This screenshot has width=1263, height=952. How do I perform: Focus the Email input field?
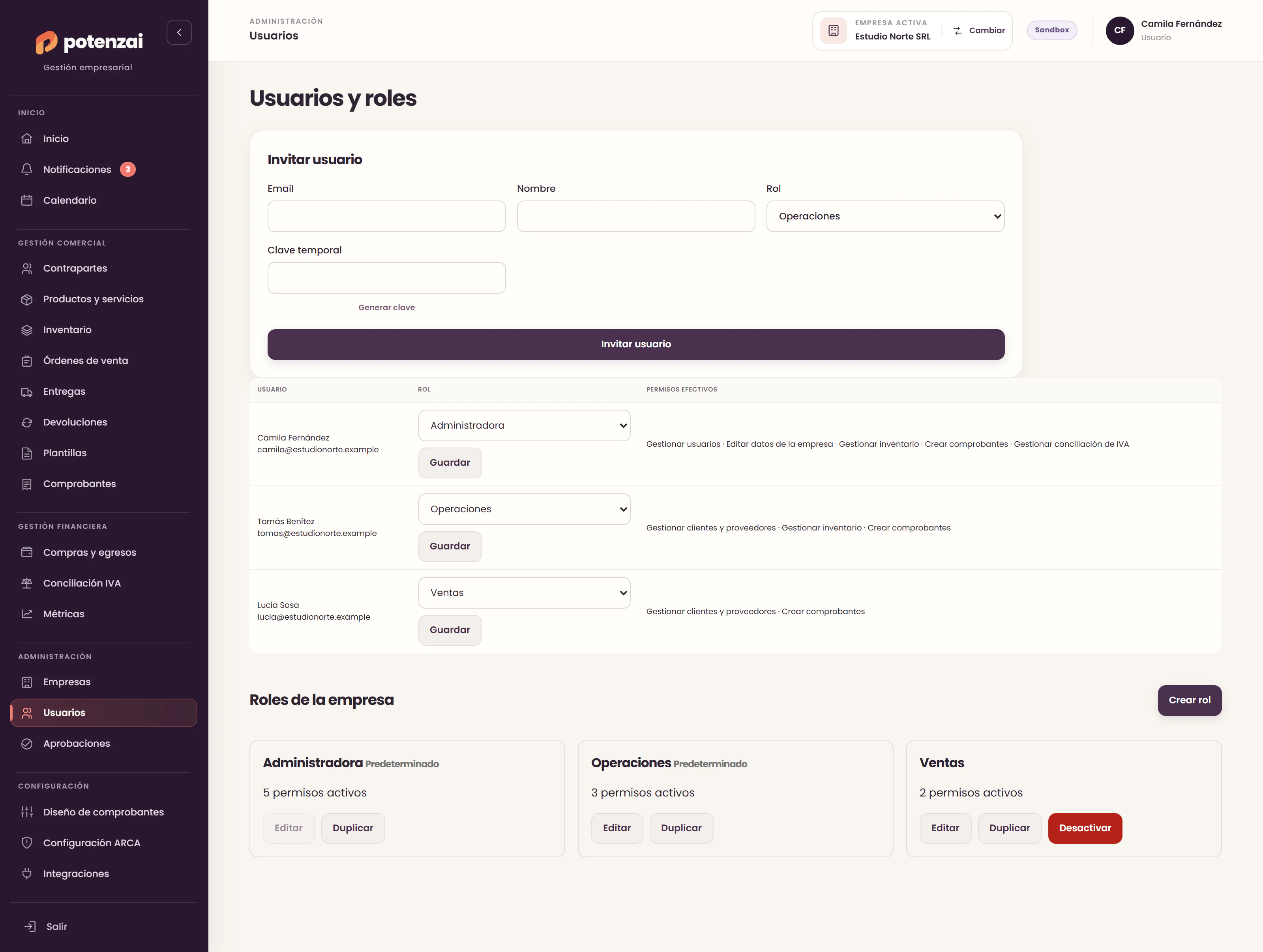[x=386, y=216]
